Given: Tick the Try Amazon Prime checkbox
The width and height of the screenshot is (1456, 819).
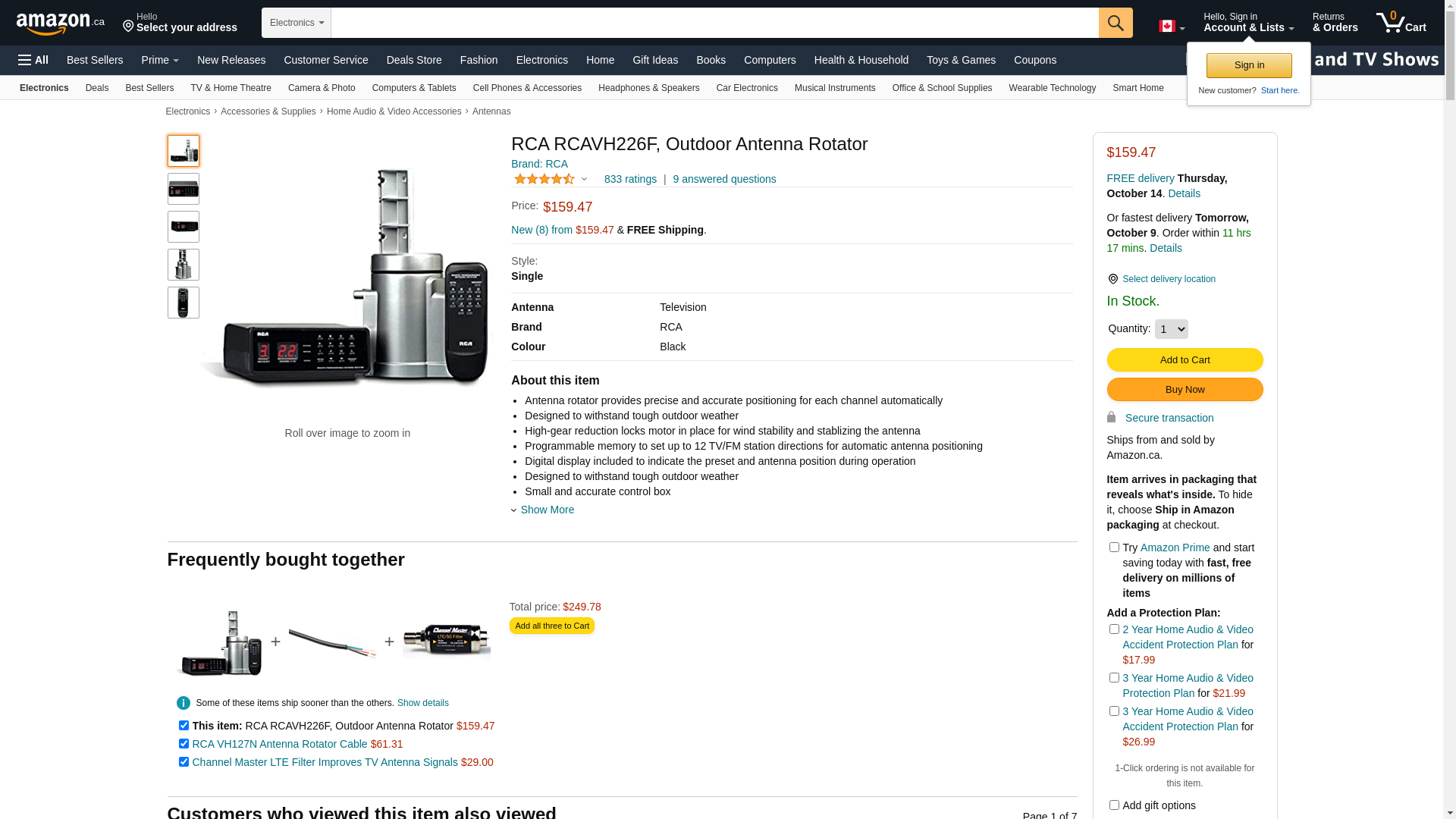Looking at the screenshot, I should 1114,548.
